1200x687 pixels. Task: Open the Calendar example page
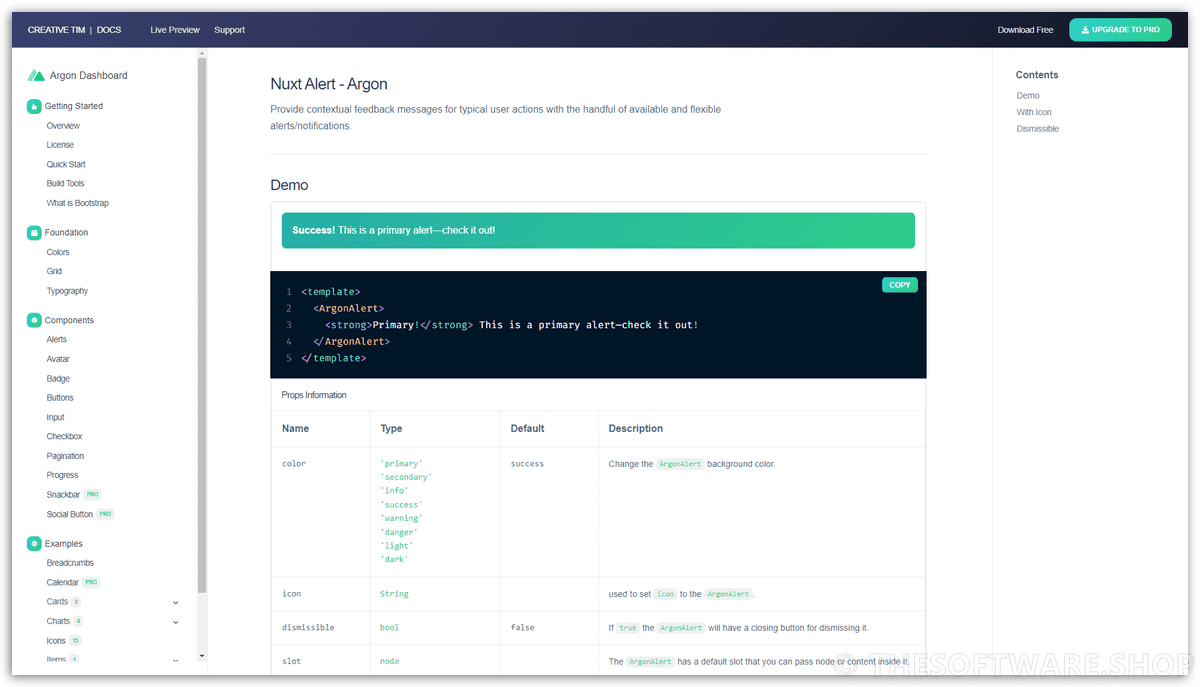(62, 582)
